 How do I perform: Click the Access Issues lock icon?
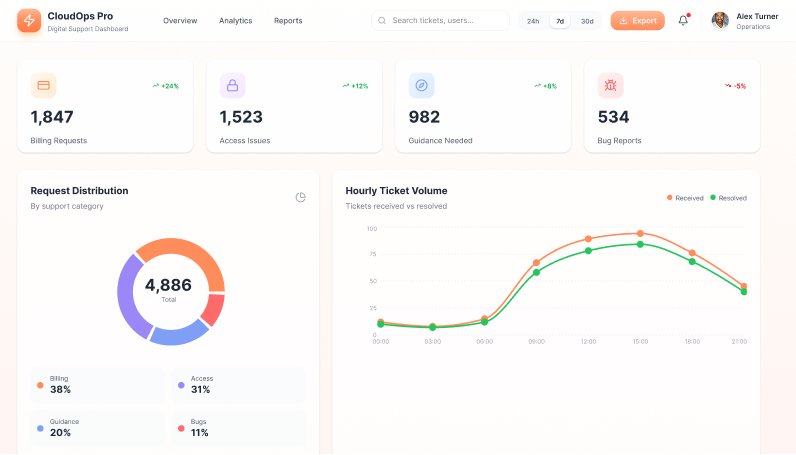point(232,85)
